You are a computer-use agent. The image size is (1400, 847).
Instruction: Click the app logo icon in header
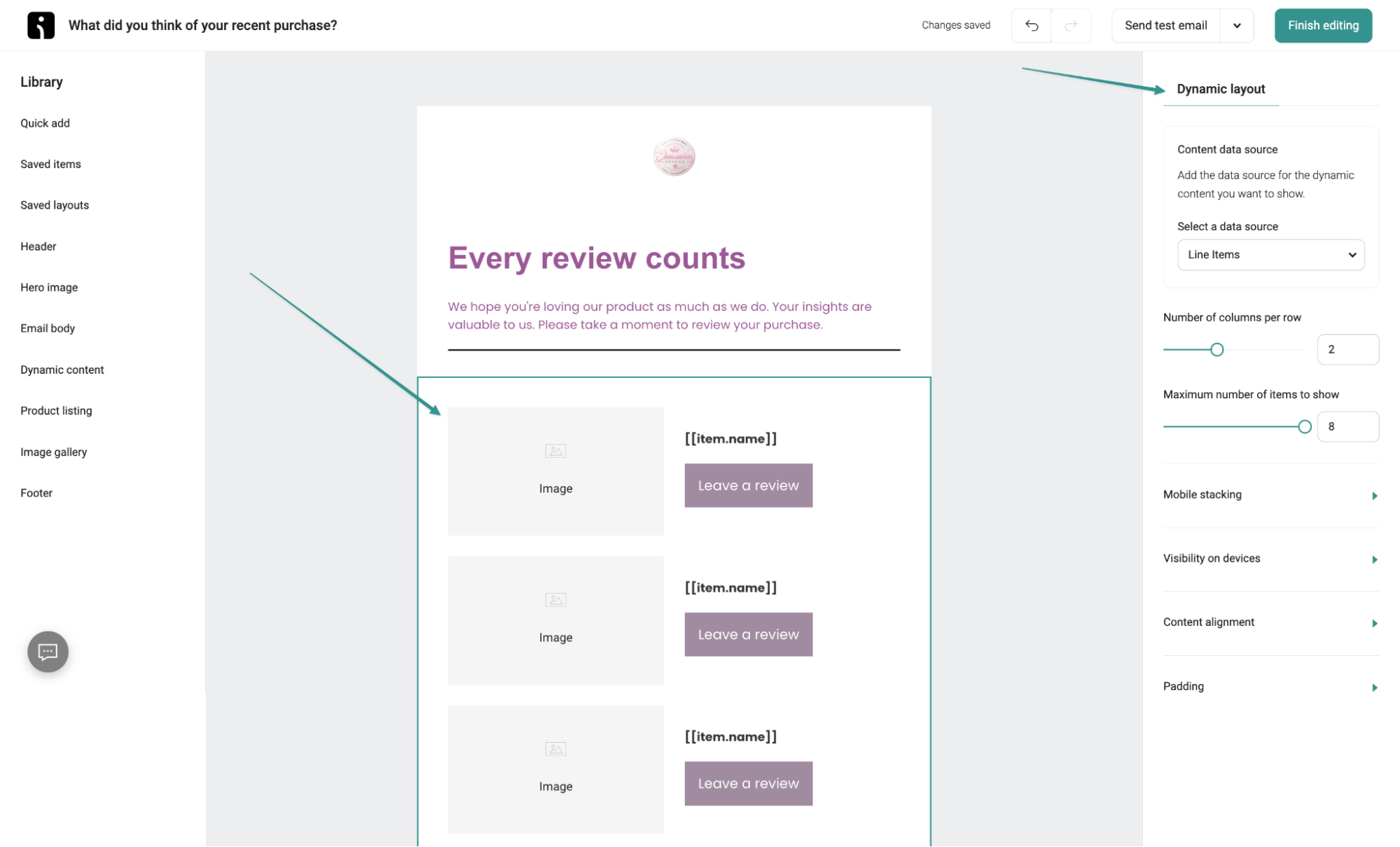(41, 25)
